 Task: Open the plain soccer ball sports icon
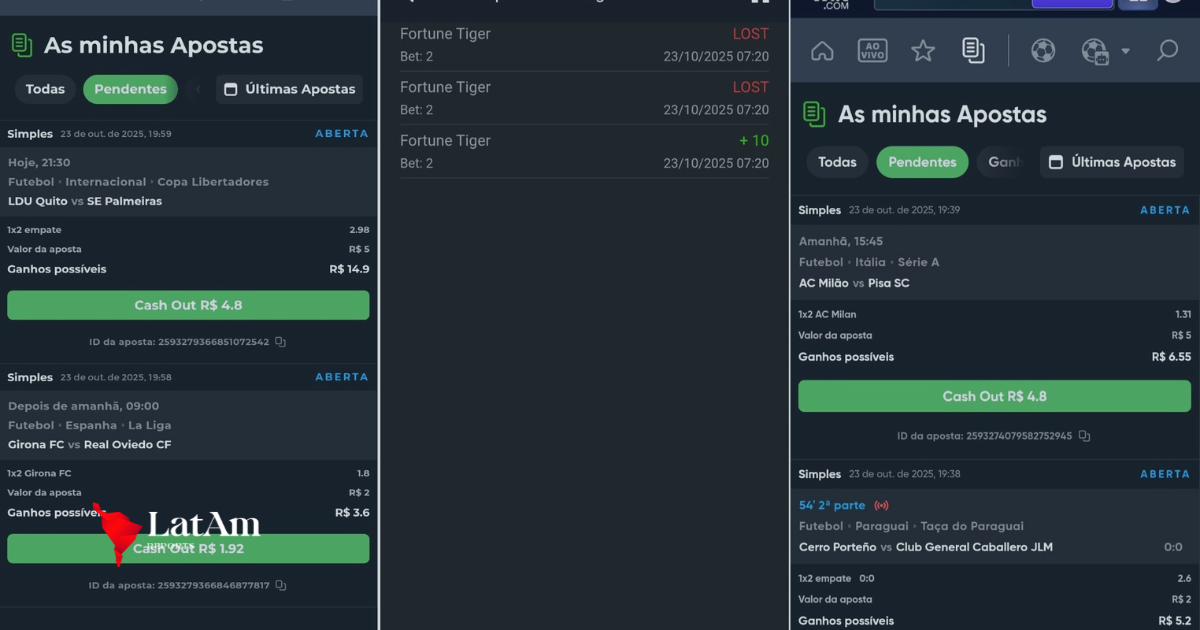coord(1043,51)
